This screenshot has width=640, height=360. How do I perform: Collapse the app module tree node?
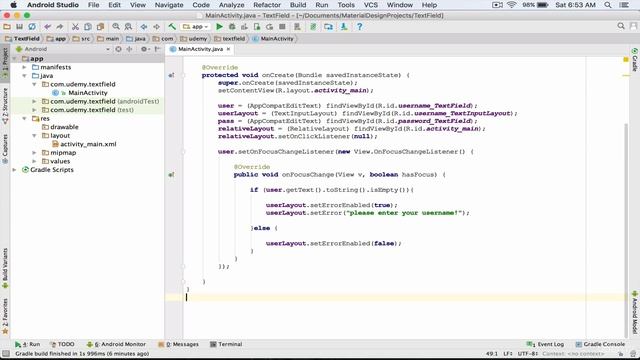(15, 59)
